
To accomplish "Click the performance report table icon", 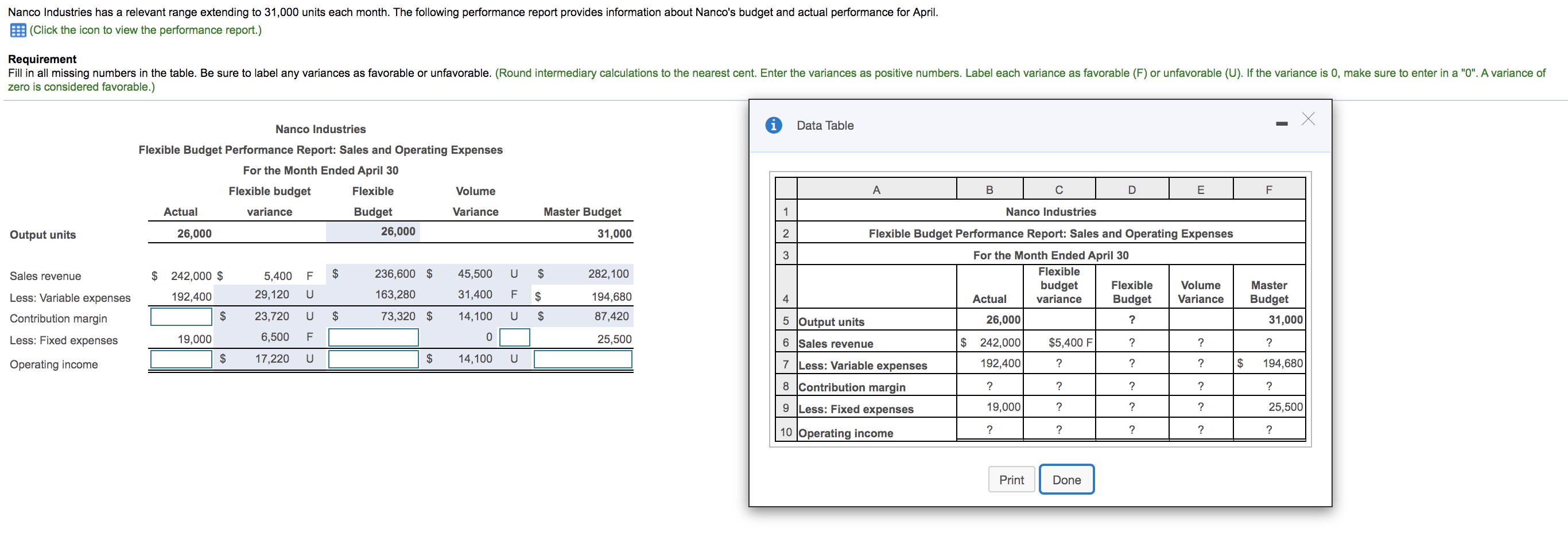I will point(18,30).
